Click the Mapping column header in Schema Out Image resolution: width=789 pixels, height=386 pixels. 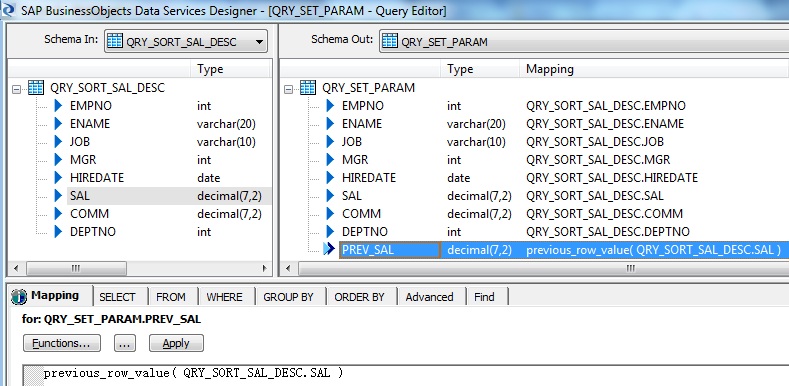pos(654,69)
